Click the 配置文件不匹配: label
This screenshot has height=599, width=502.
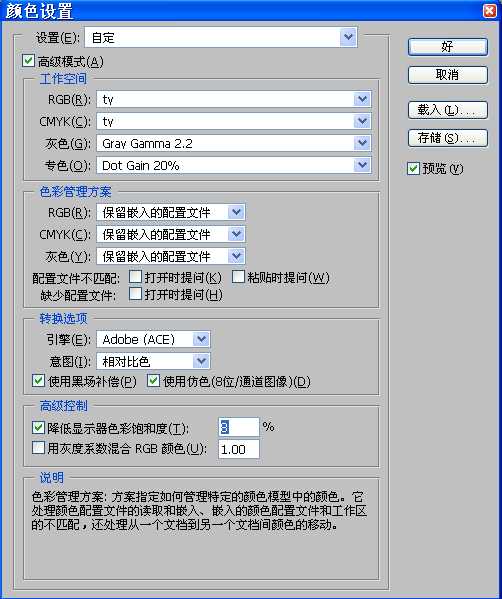(76, 278)
